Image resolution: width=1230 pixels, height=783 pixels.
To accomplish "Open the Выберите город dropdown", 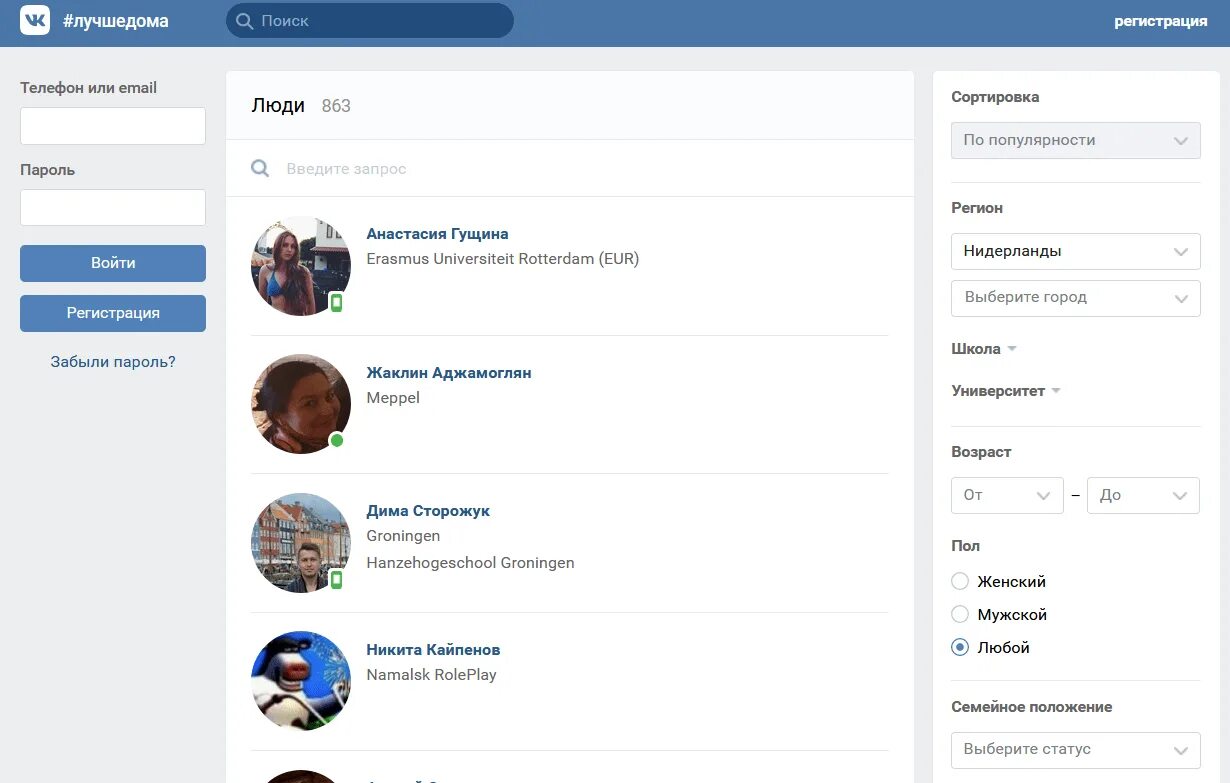I will click(x=1076, y=298).
